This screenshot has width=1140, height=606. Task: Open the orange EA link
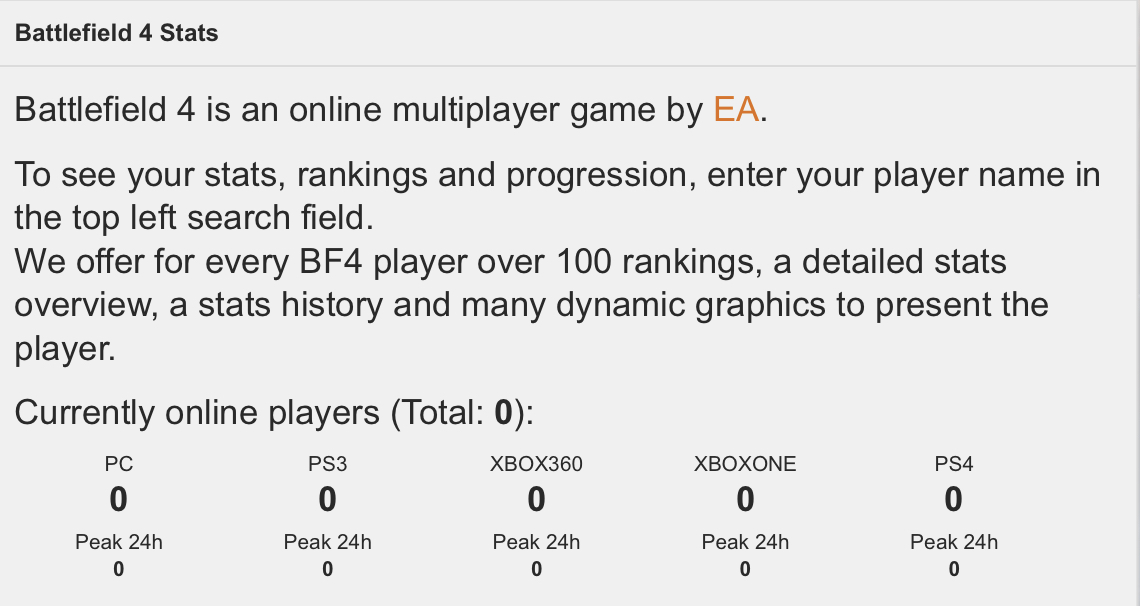click(x=736, y=109)
